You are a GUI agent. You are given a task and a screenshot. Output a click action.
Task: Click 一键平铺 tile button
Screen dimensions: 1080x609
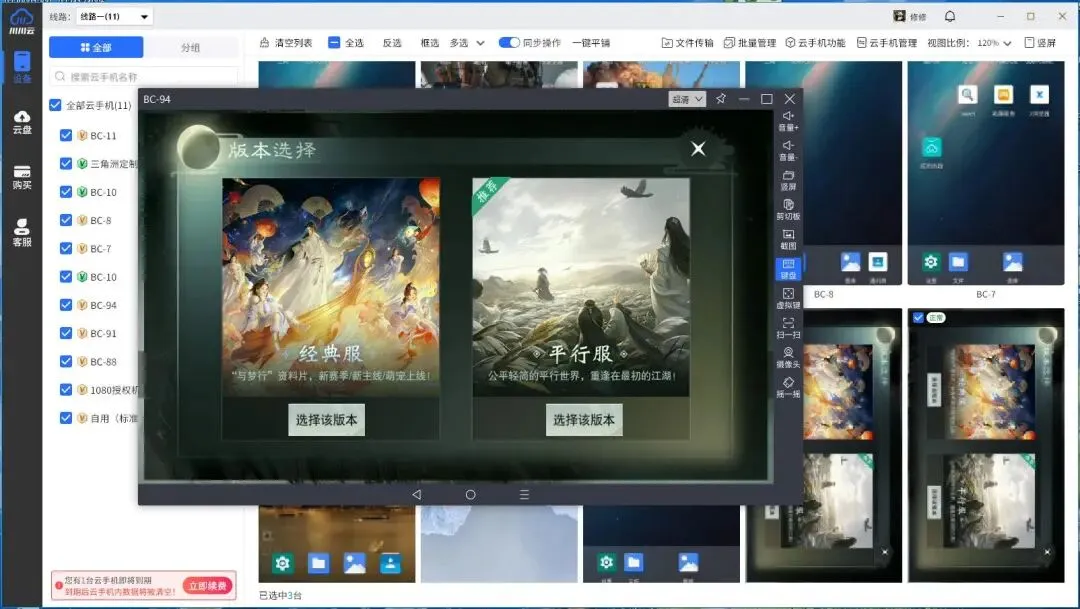[591, 43]
